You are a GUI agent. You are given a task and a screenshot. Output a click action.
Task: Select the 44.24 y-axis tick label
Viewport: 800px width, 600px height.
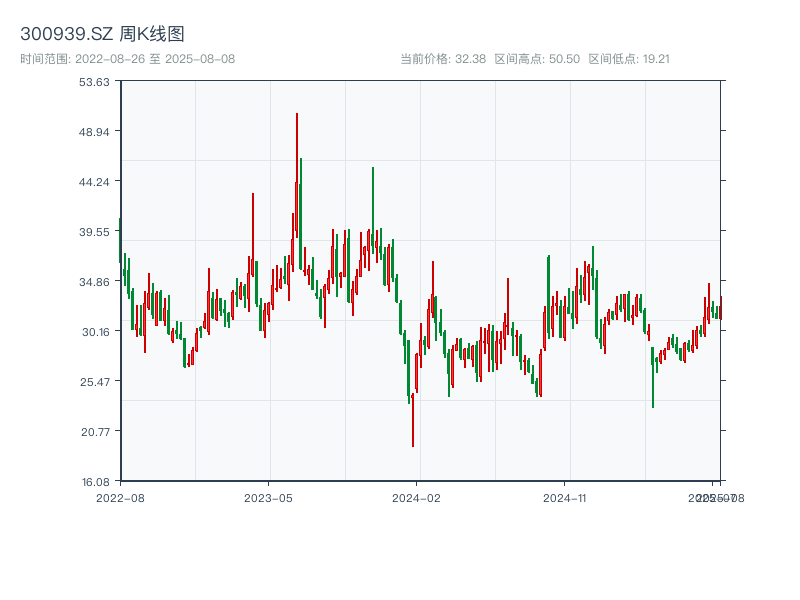95,182
